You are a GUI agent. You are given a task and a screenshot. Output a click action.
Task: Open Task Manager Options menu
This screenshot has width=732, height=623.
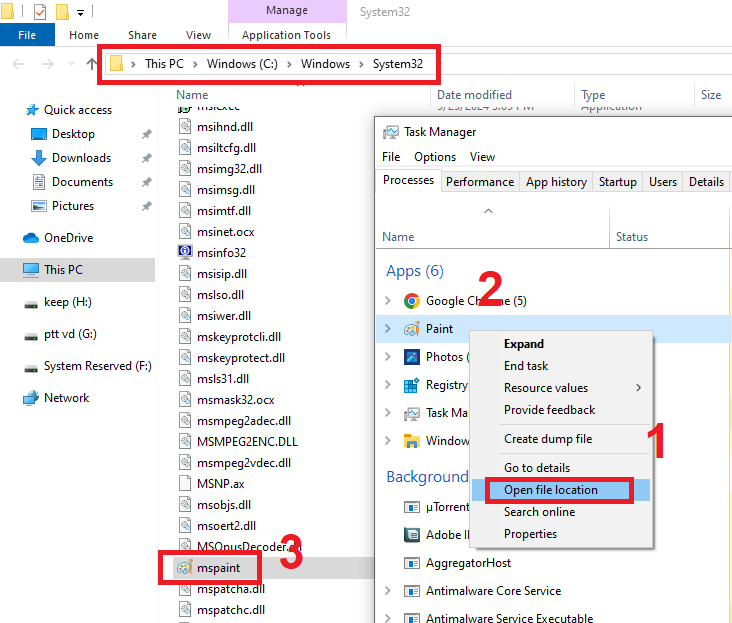click(x=435, y=157)
